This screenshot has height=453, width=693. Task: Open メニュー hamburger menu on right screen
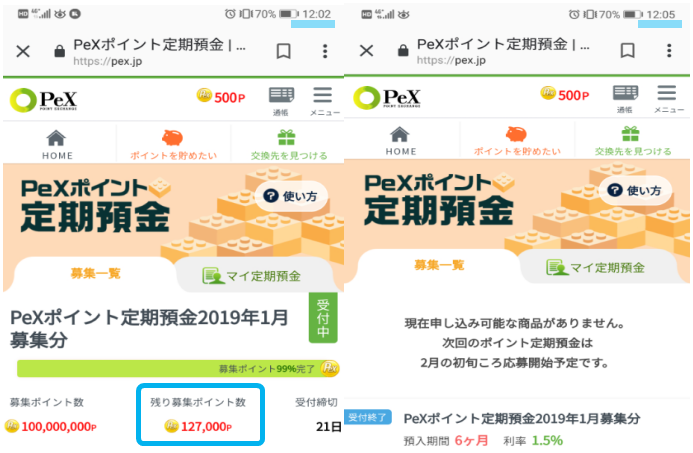pos(668,99)
